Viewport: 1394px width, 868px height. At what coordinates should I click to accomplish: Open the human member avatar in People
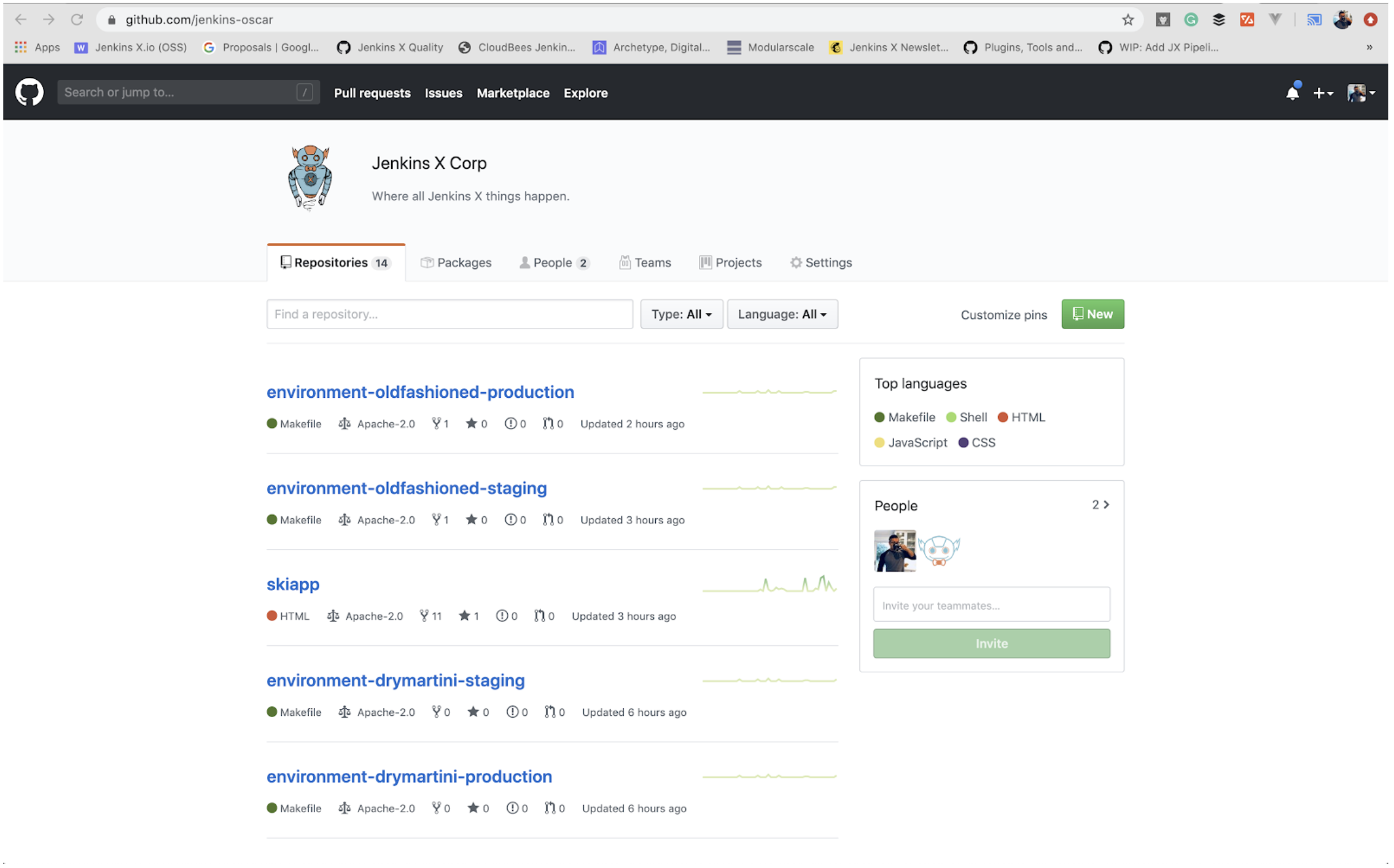click(895, 551)
